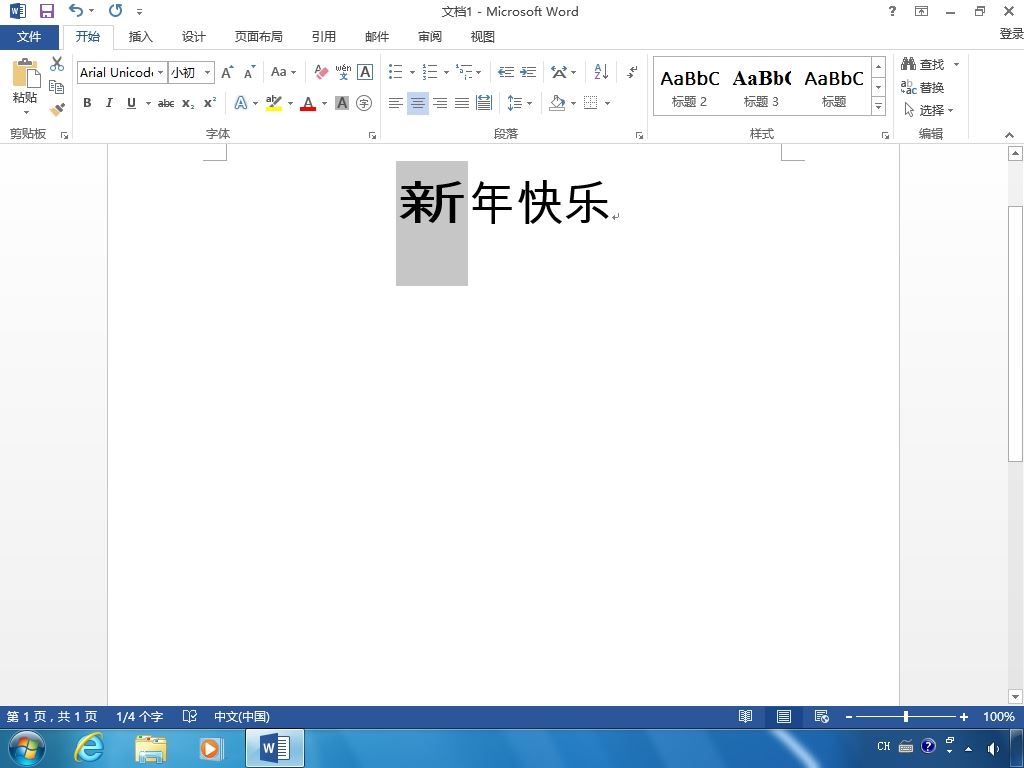Apply character border icon

(x=365, y=72)
